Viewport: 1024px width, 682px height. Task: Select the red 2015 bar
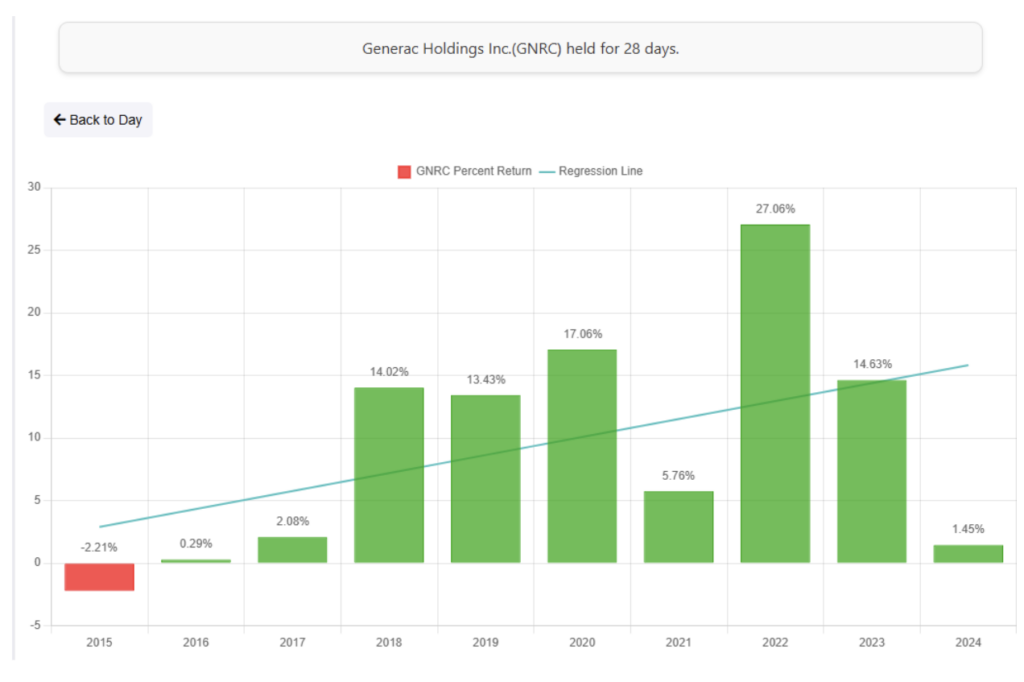[99, 577]
